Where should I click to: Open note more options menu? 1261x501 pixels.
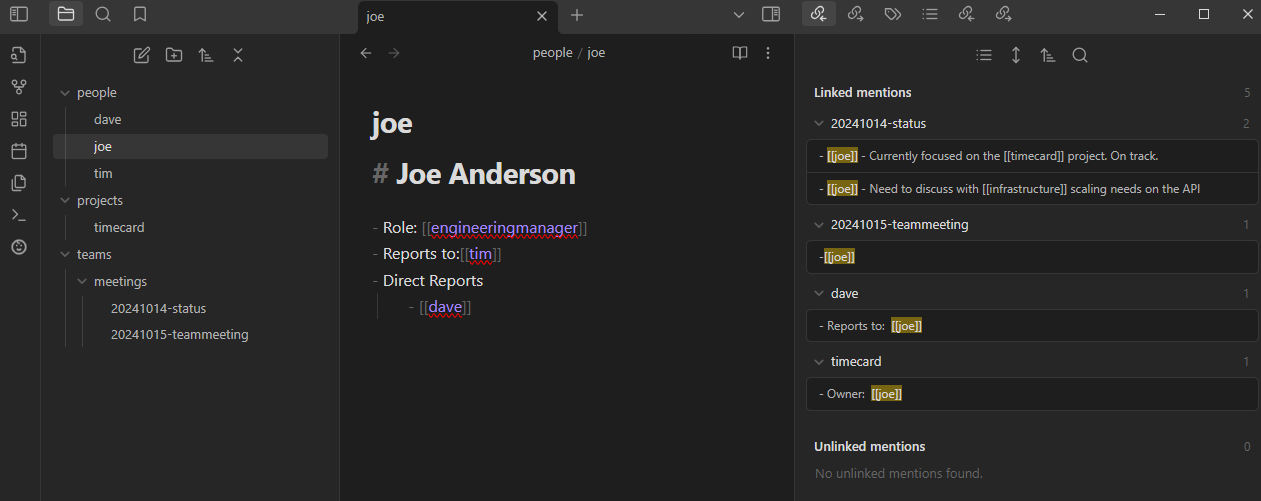[768, 53]
